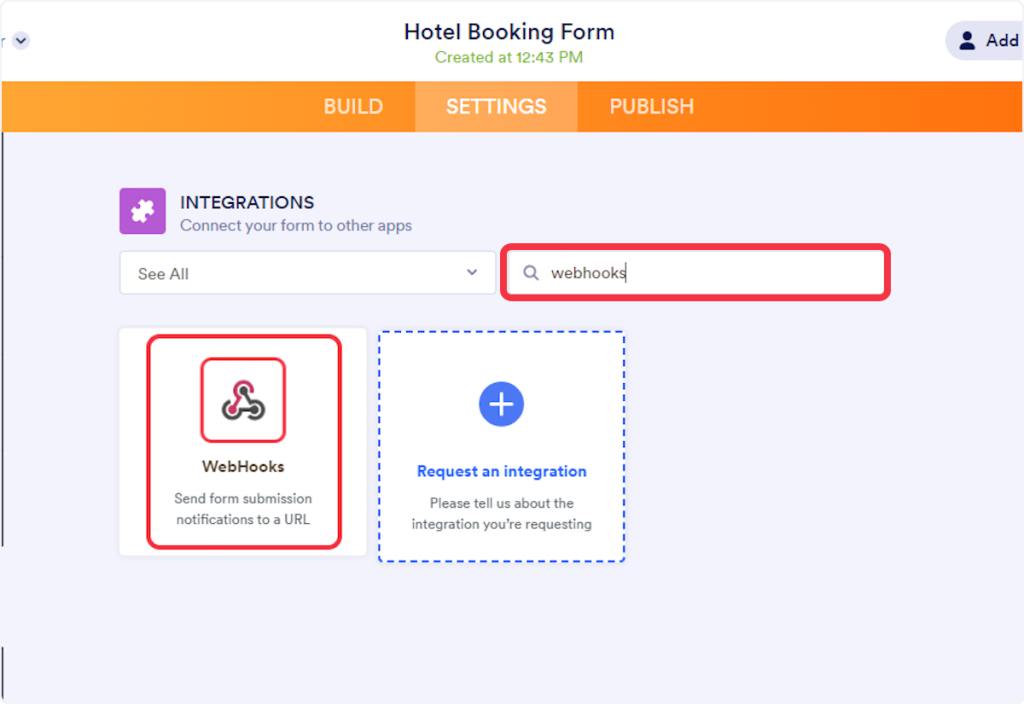1024x704 pixels.
Task: Click WebHooks 'Send form submission notifications' description
Action: tap(243, 508)
